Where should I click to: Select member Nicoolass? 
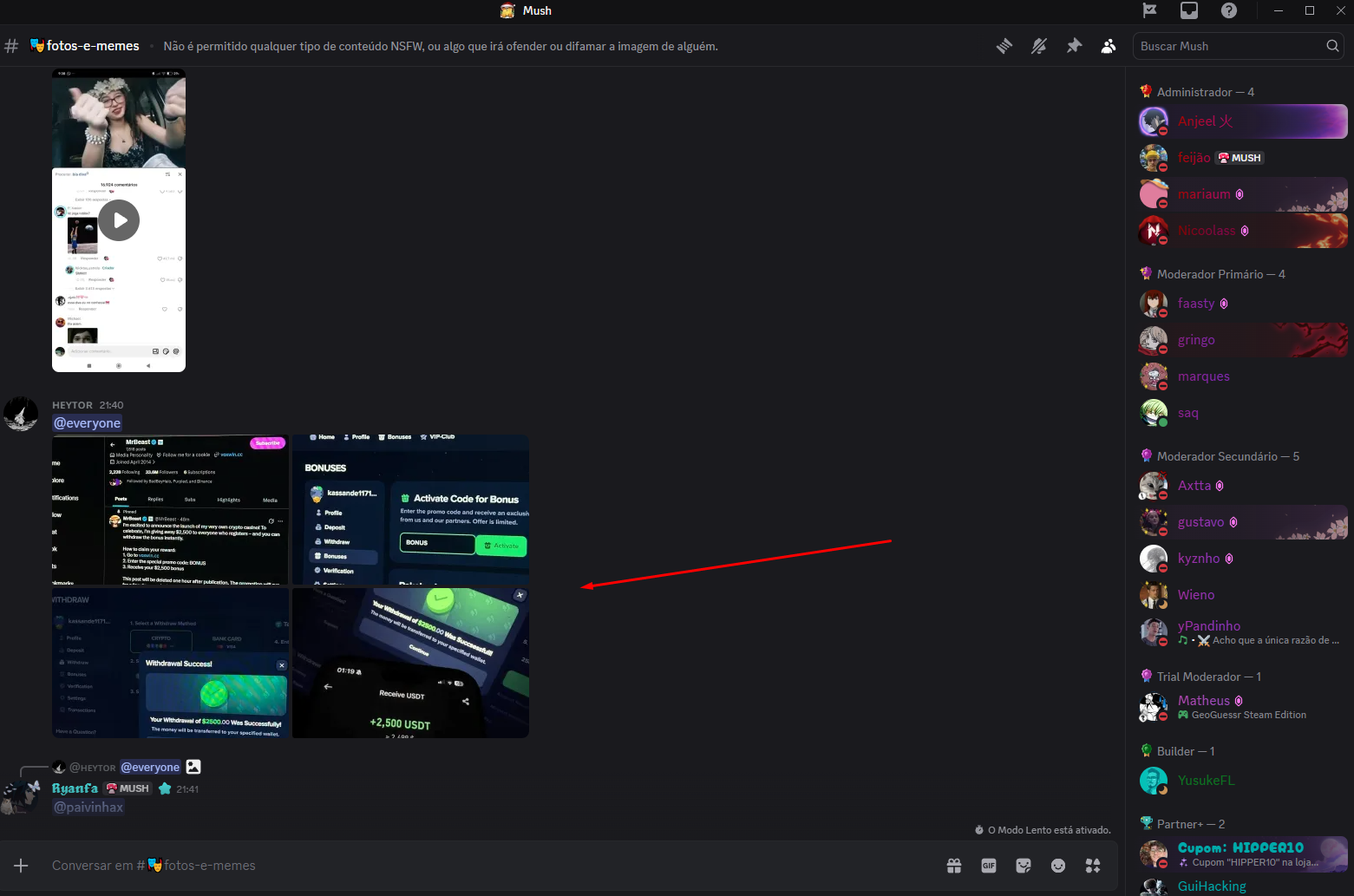coord(1242,231)
